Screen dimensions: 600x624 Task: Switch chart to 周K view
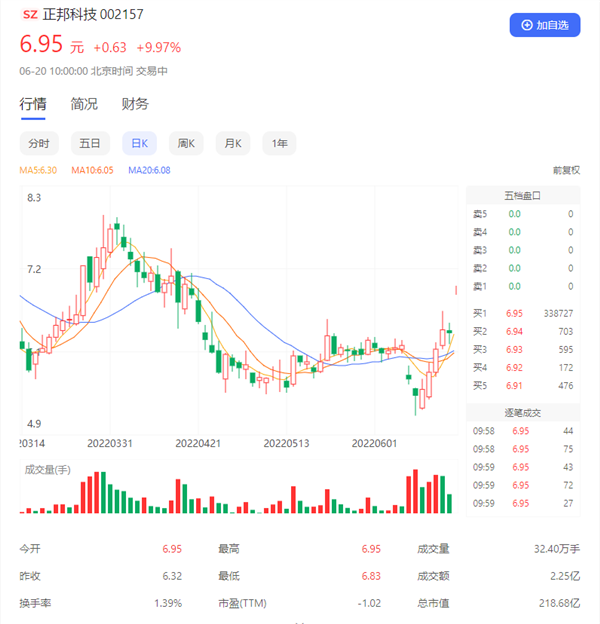[188, 144]
